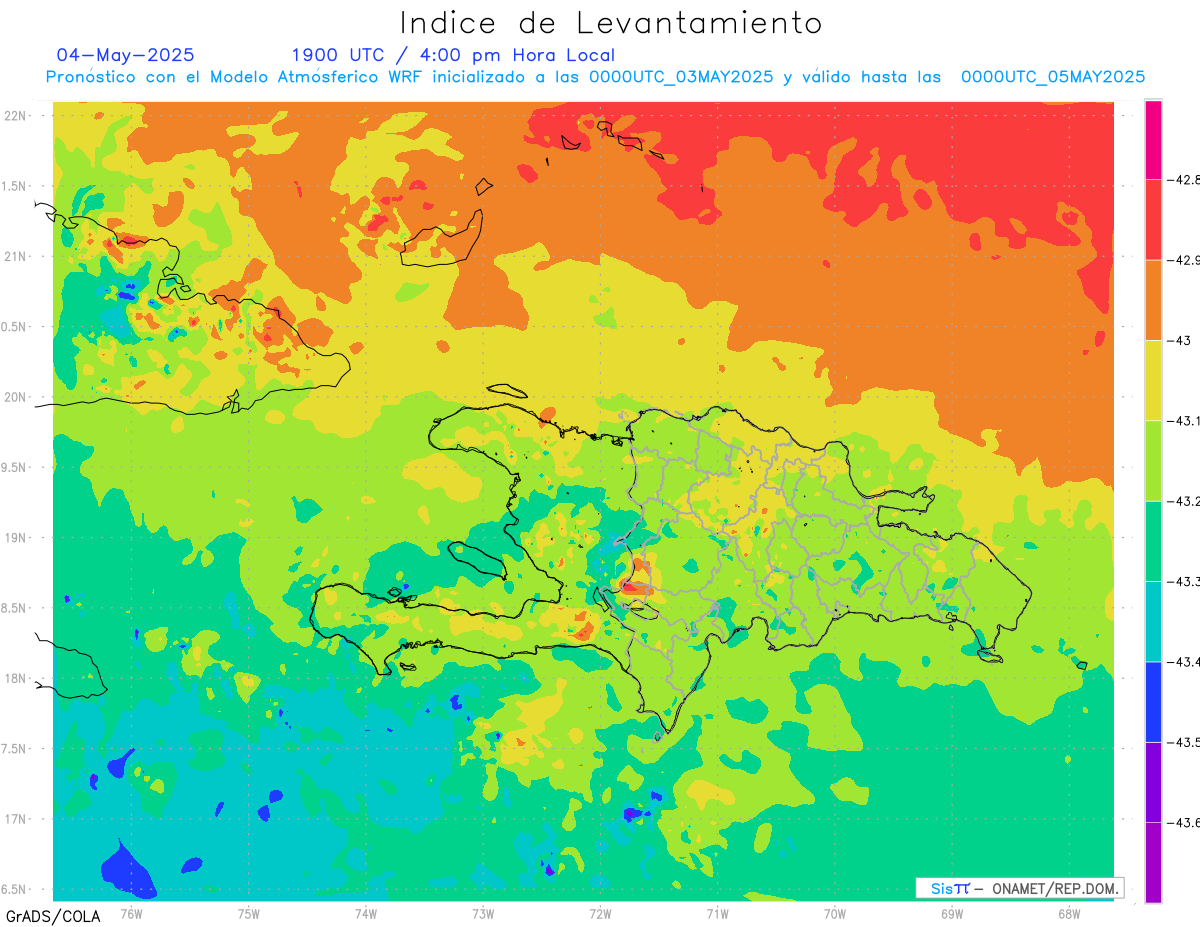Image resolution: width=1200 pixels, height=927 pixels.
Task: Click the legend value "-42.8"
Action: [x=1182, y=180]
